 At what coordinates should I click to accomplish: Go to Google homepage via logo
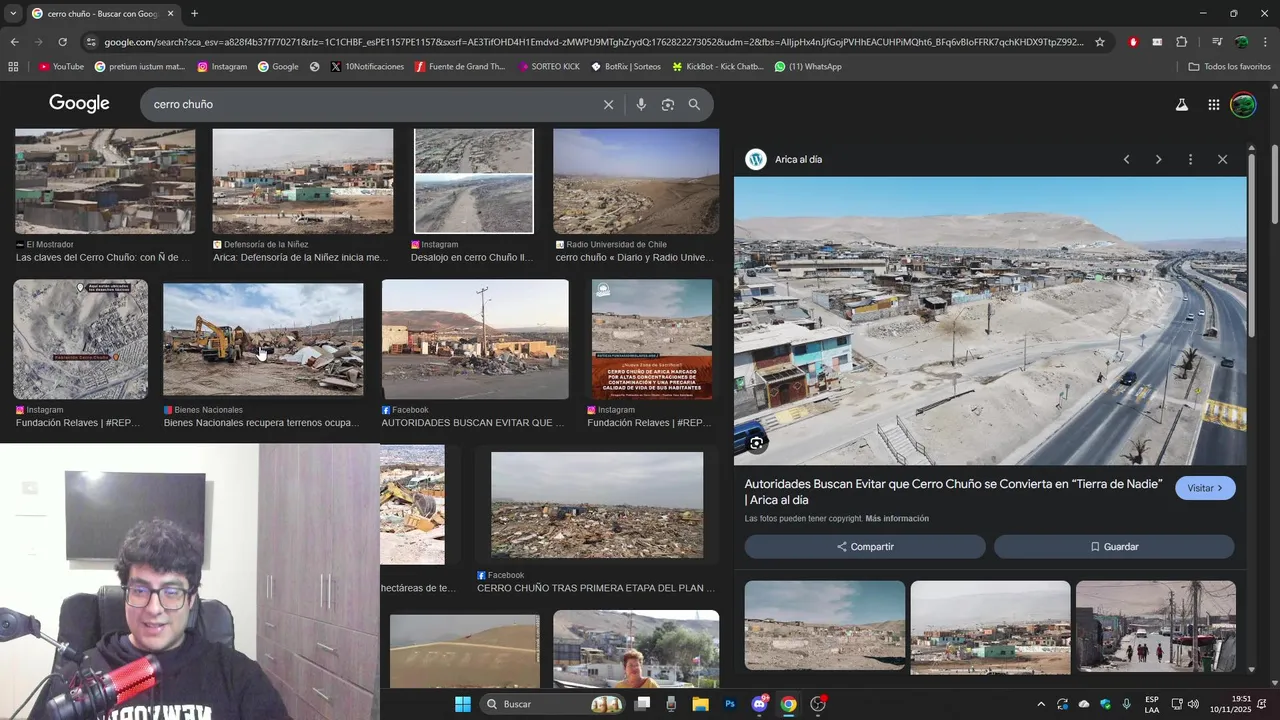click(x=79, y=104)
